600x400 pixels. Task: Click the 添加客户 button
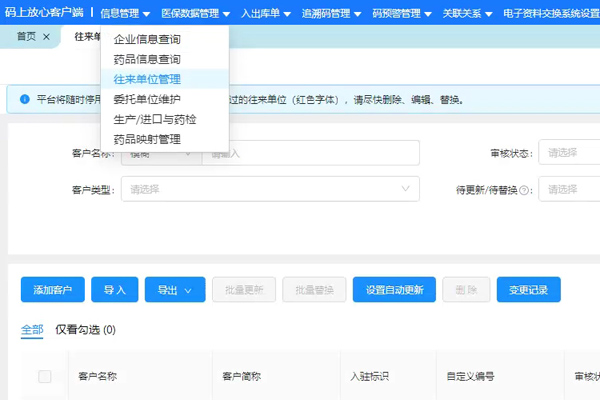pyautogui.click(x=53, y=290)
